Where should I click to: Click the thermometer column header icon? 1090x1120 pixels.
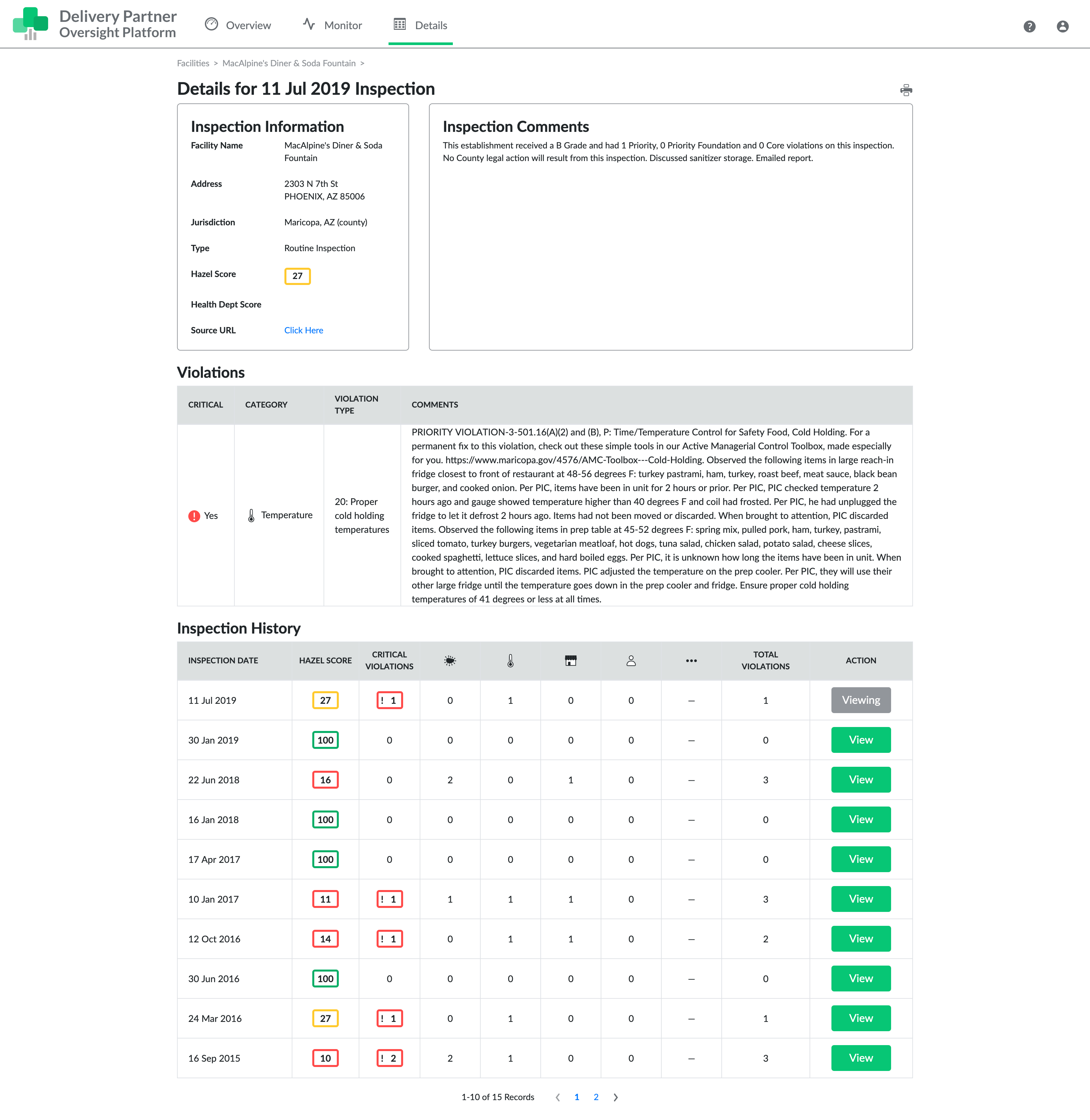pyautogui.click(x=510, y=660)
